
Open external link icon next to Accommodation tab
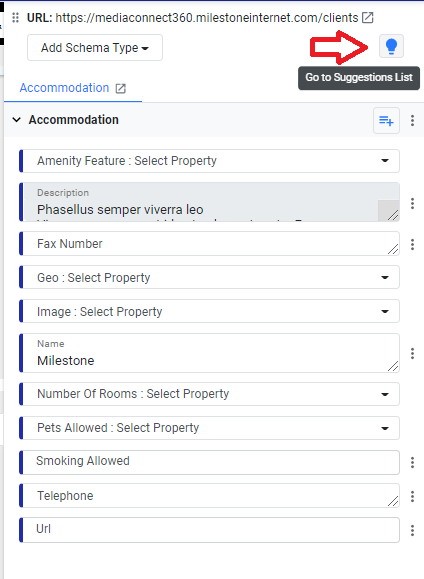(x=120, y=88)
